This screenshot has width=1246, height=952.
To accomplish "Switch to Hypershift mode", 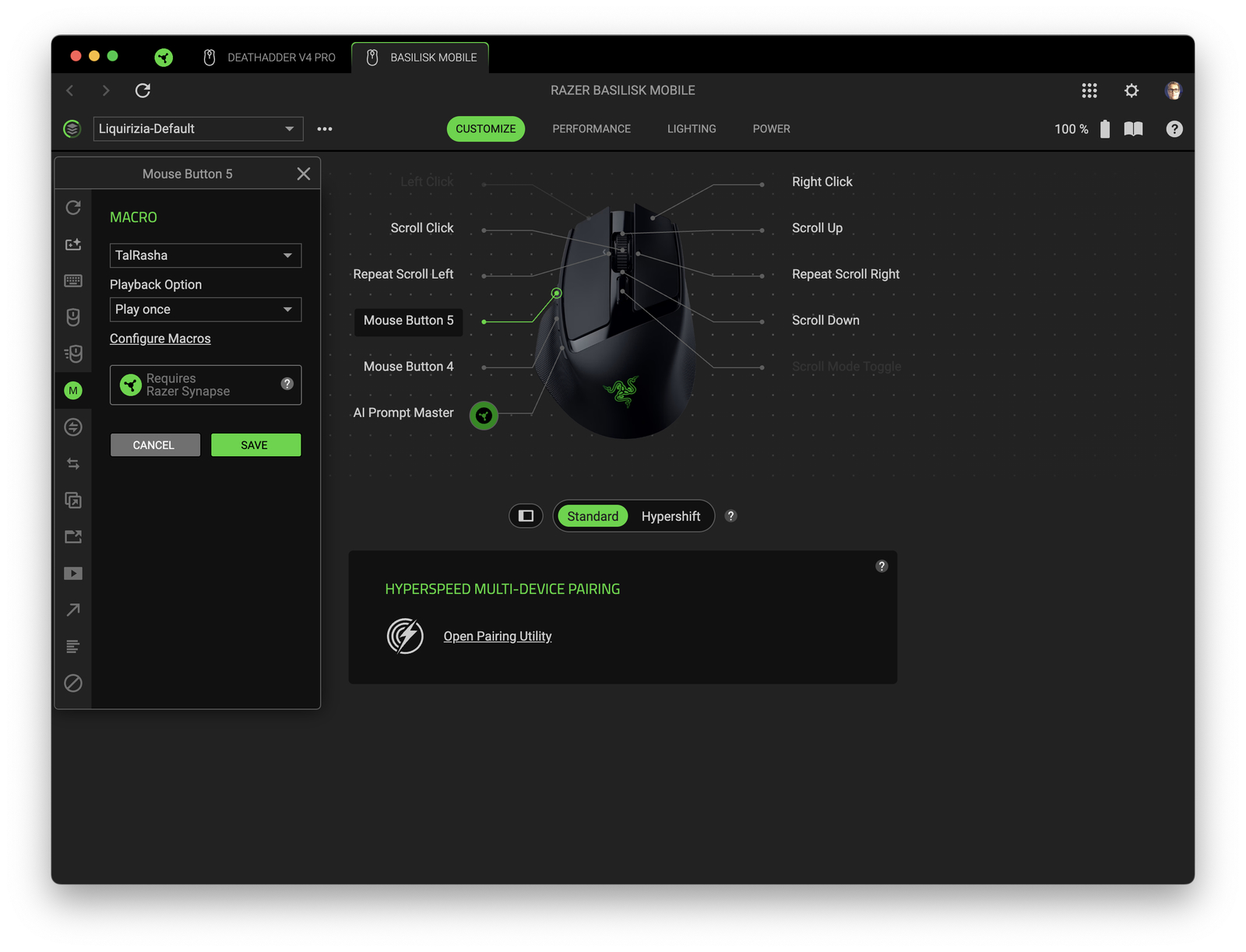I will pyautogui.click(x=671, y=516).
